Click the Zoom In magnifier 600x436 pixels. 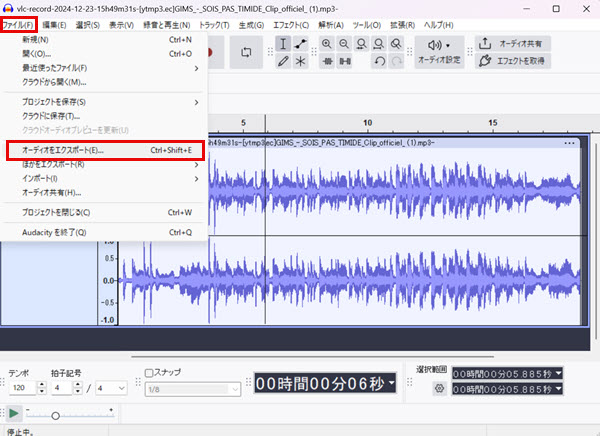coord(326,44)
